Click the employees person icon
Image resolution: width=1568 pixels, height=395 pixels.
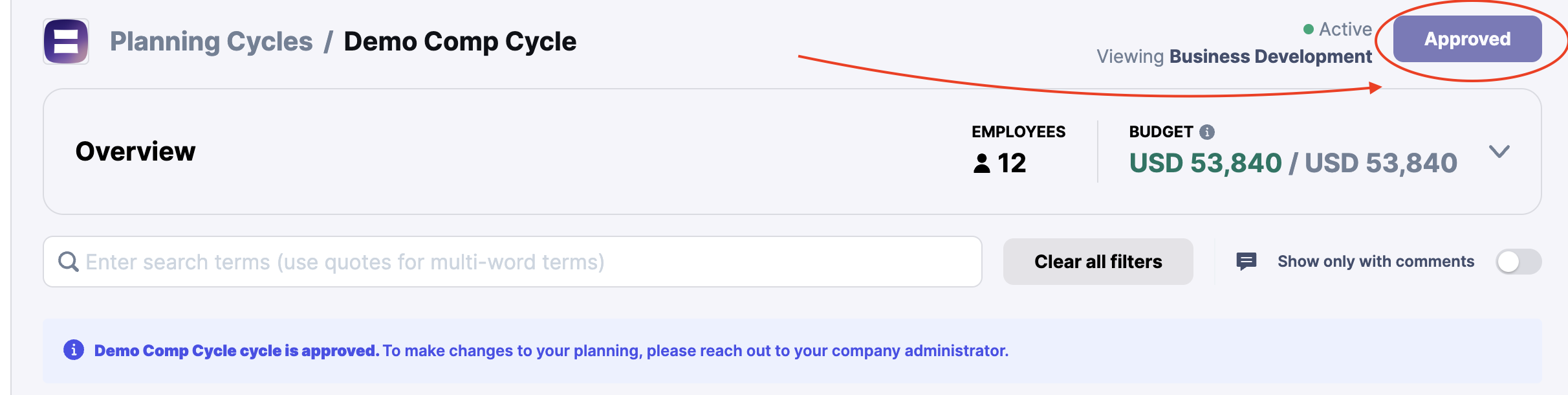click(982, 163)
